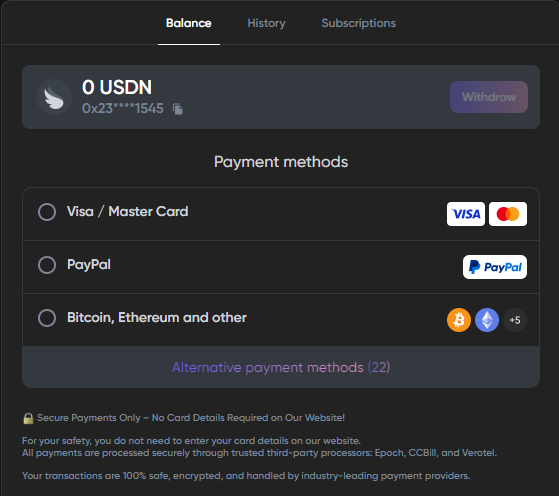Click the PayPal payment method label

point(89,265)
